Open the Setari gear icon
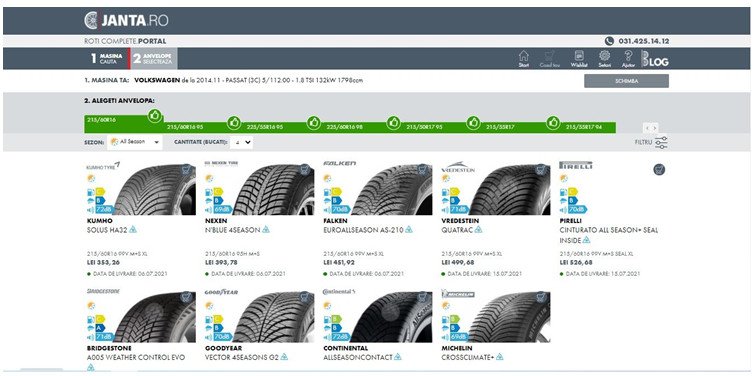Image resolution: width=753 pixels, height=376 pixels. pos(605,59)
